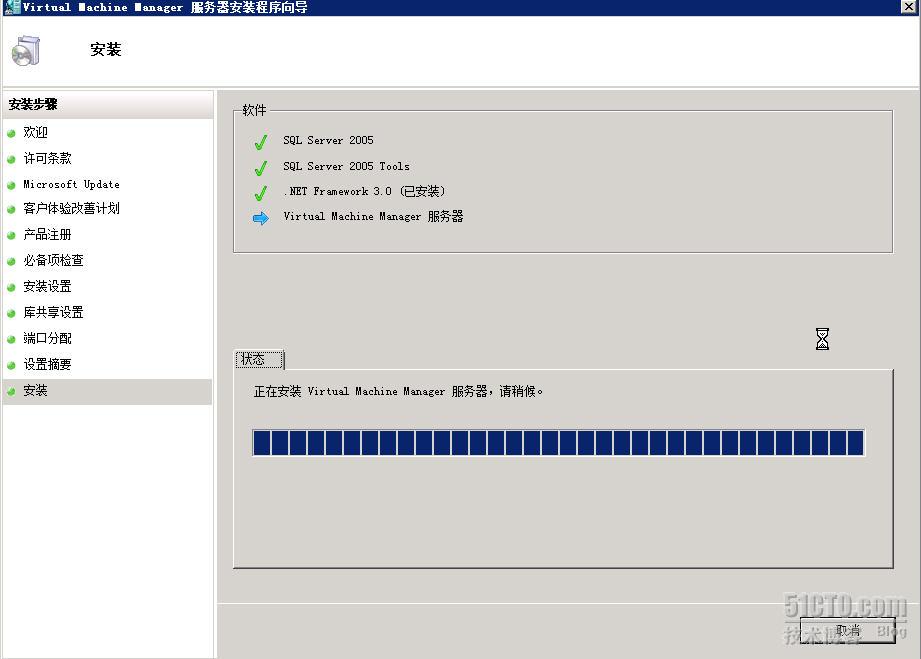The height and width of the screenshot is (659, 921).
Task: Click blue arrow beside Virtual Machine Manager 服务器
Action: [261, 218]
